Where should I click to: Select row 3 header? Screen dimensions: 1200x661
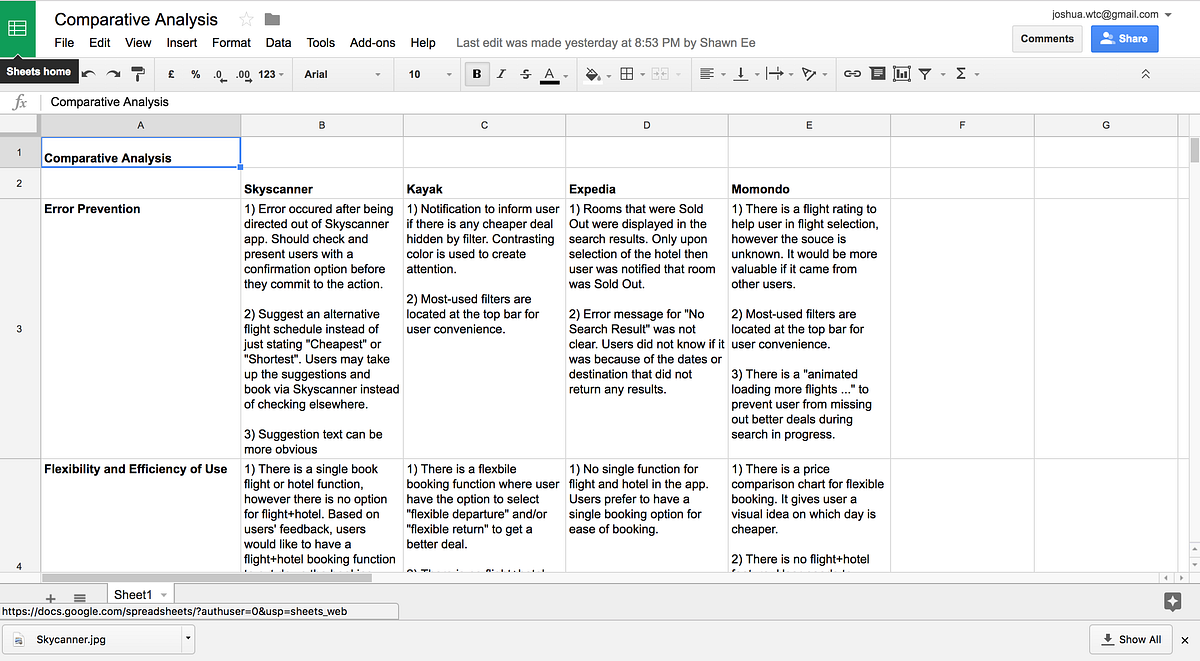(20, 329)
